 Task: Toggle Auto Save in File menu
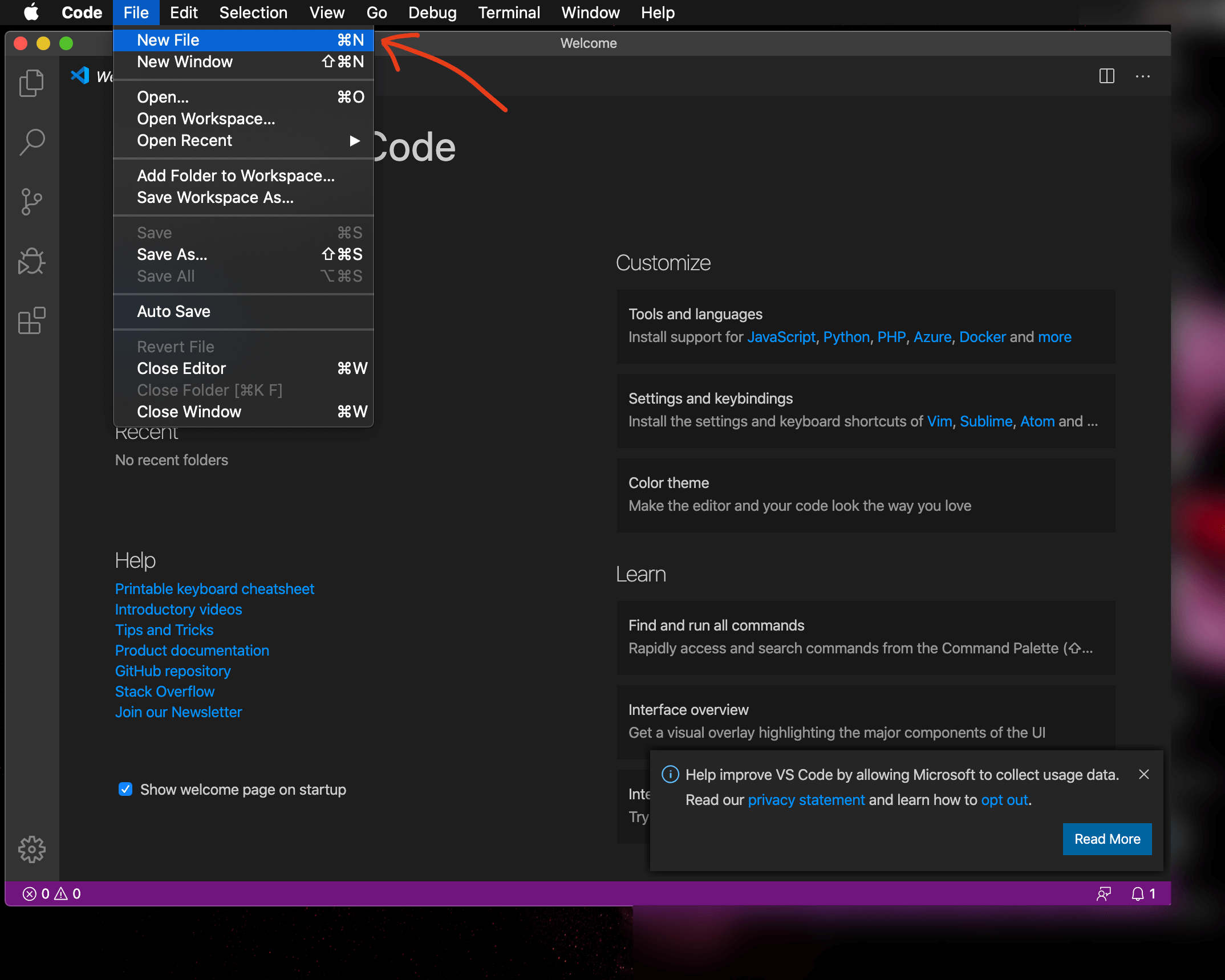tap(174, 311)
